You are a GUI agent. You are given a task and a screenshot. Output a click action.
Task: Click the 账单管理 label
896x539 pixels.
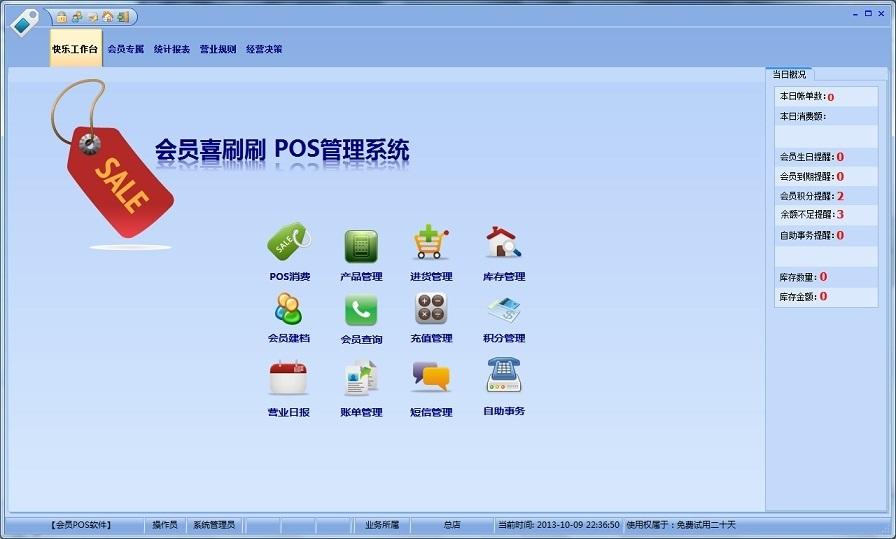pyautogui.click(x=361, y=412)
